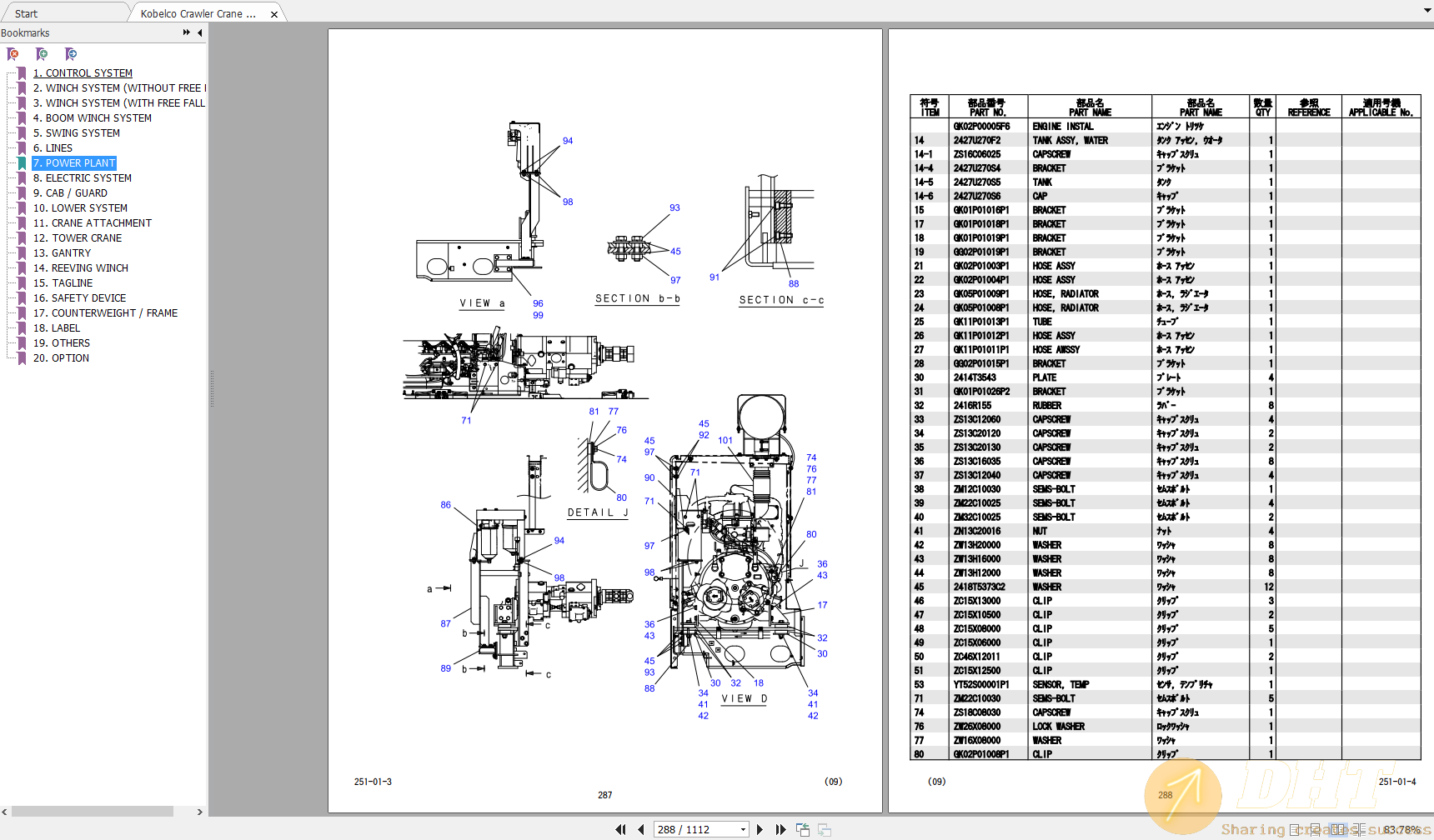Click the greyed-out next view icon
Viewport: 1434px width, 840px height.
coord(825,829)
